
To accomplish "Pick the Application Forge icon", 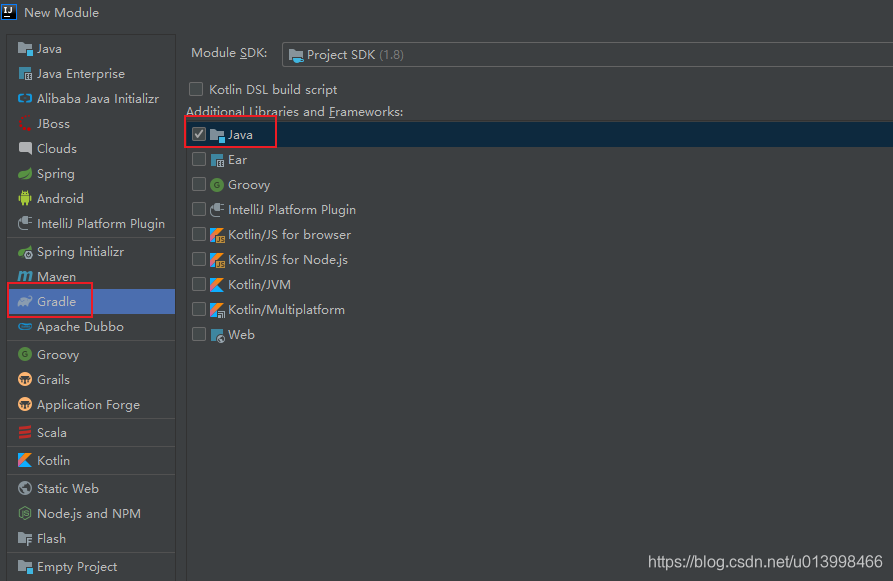I will coord(25,404).
